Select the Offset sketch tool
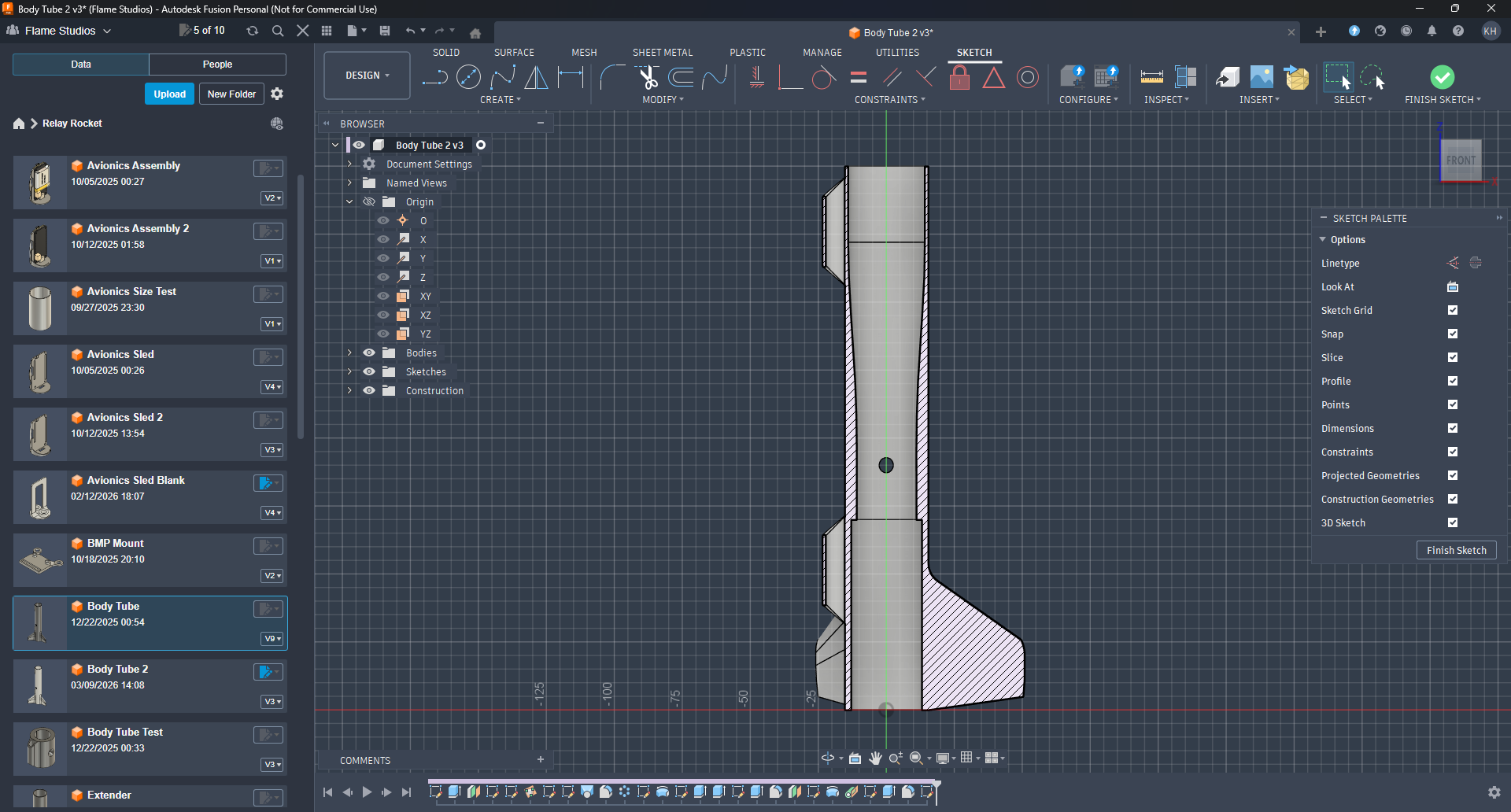 [x=682, y=77]
